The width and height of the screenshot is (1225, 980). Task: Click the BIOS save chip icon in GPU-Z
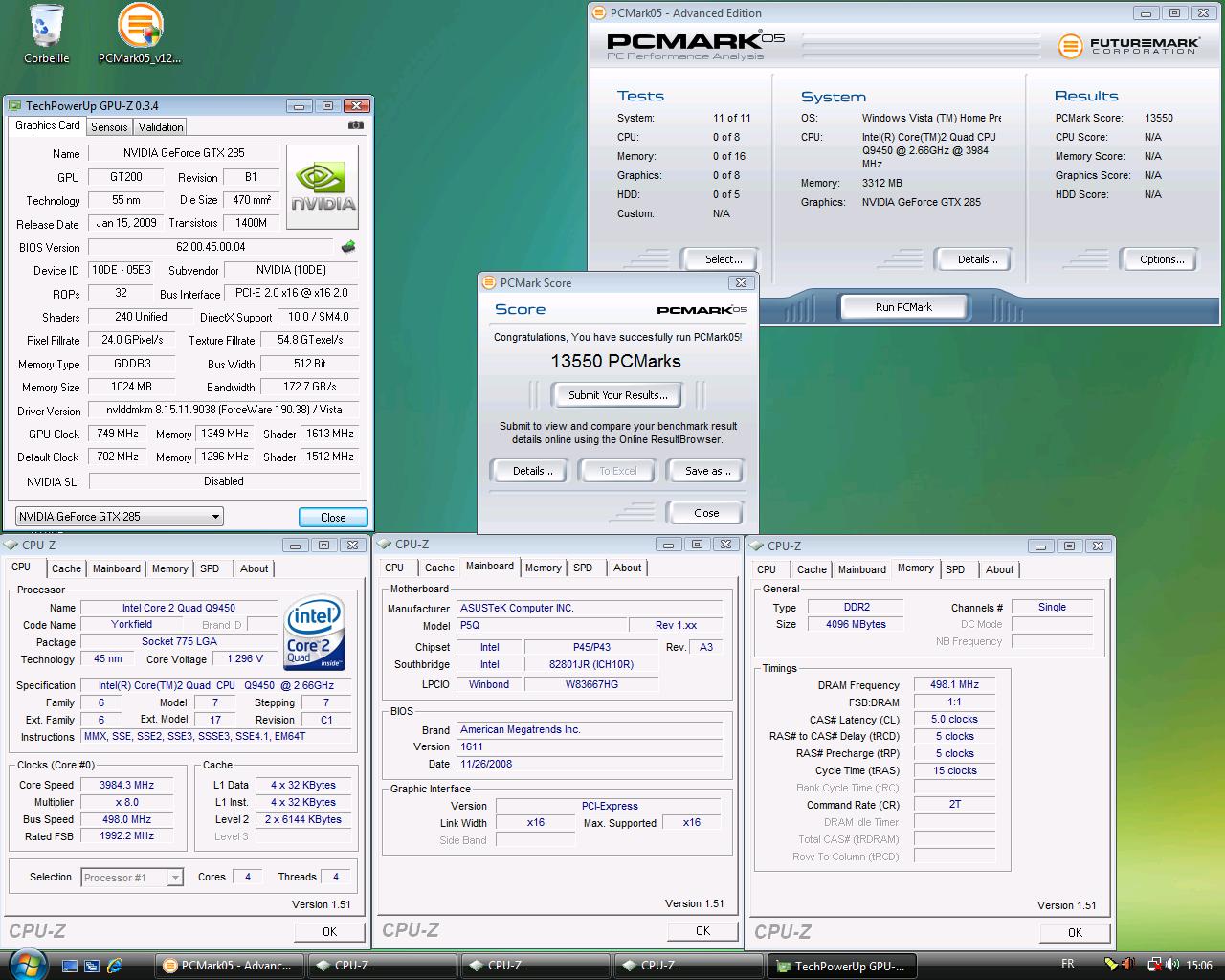click(x=348, y=247)
